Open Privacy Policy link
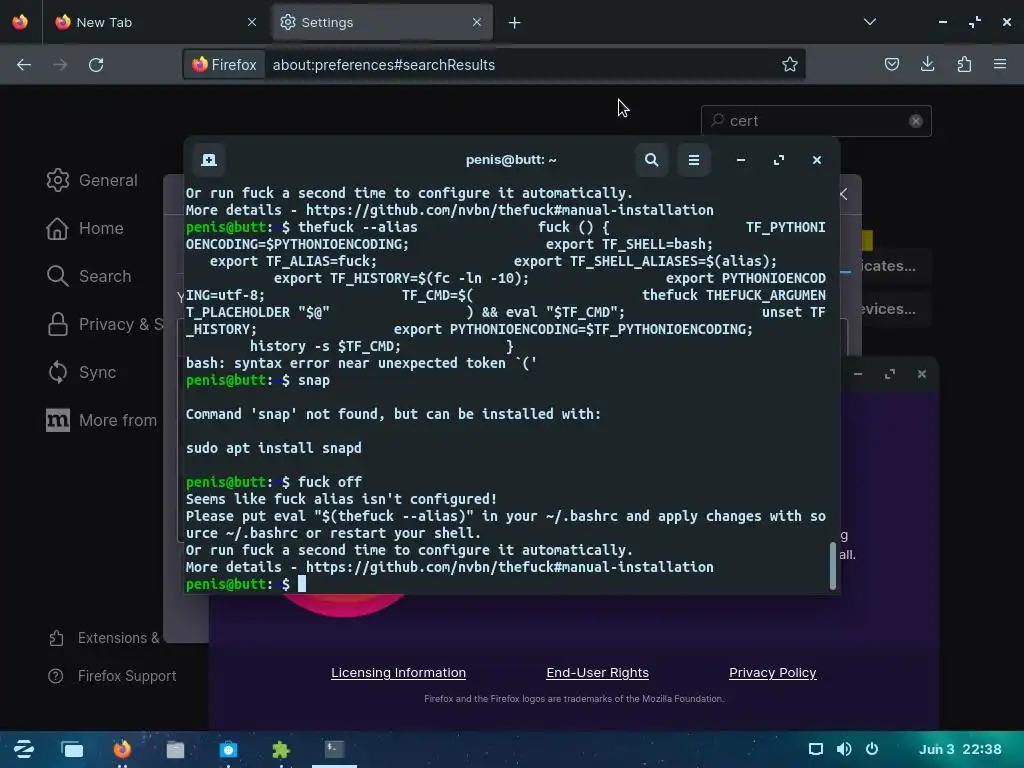The height and width of the screenshot is (768, 1024). tap(773, 673)
